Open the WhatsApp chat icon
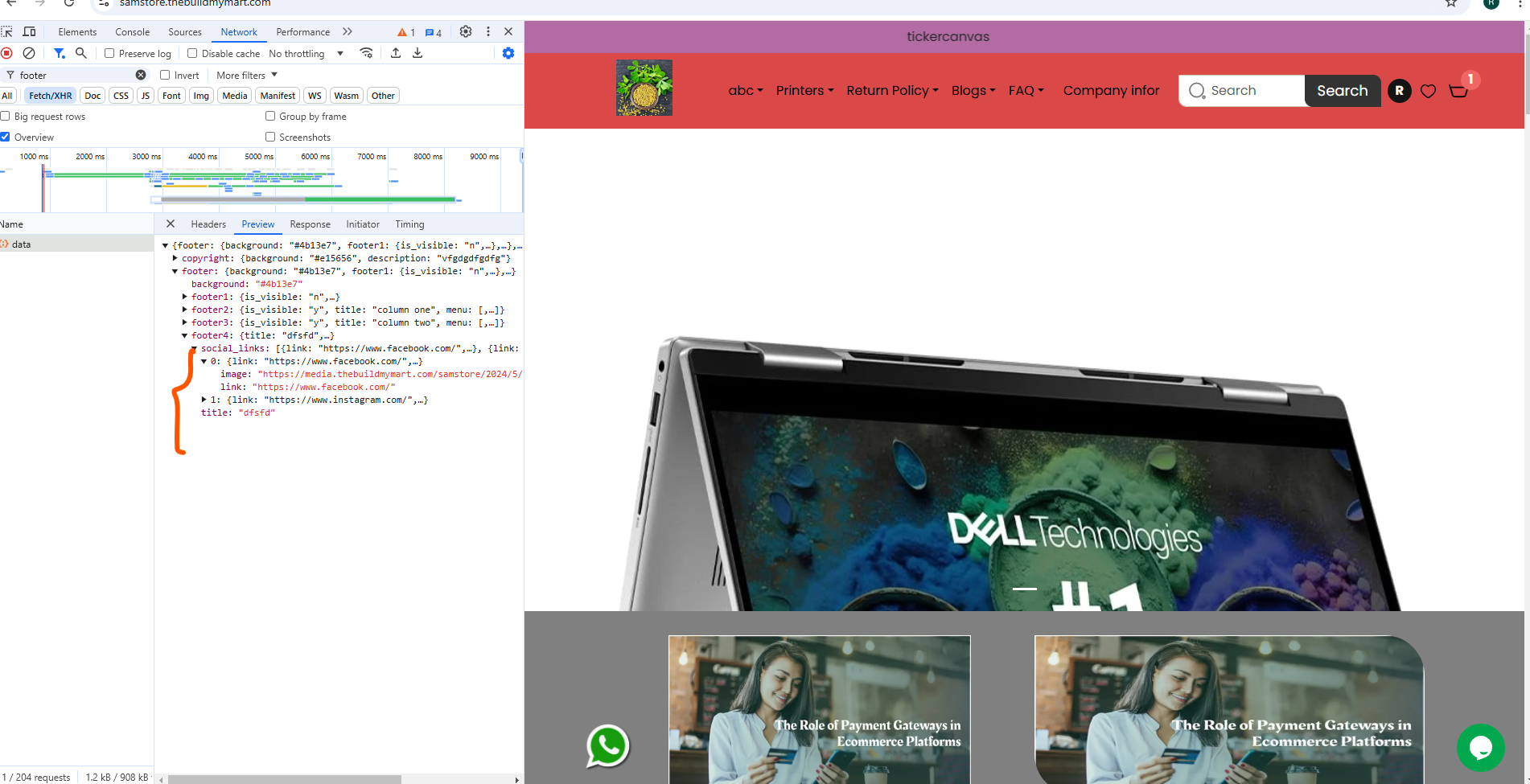1530x784 pixels. (608, 745)
